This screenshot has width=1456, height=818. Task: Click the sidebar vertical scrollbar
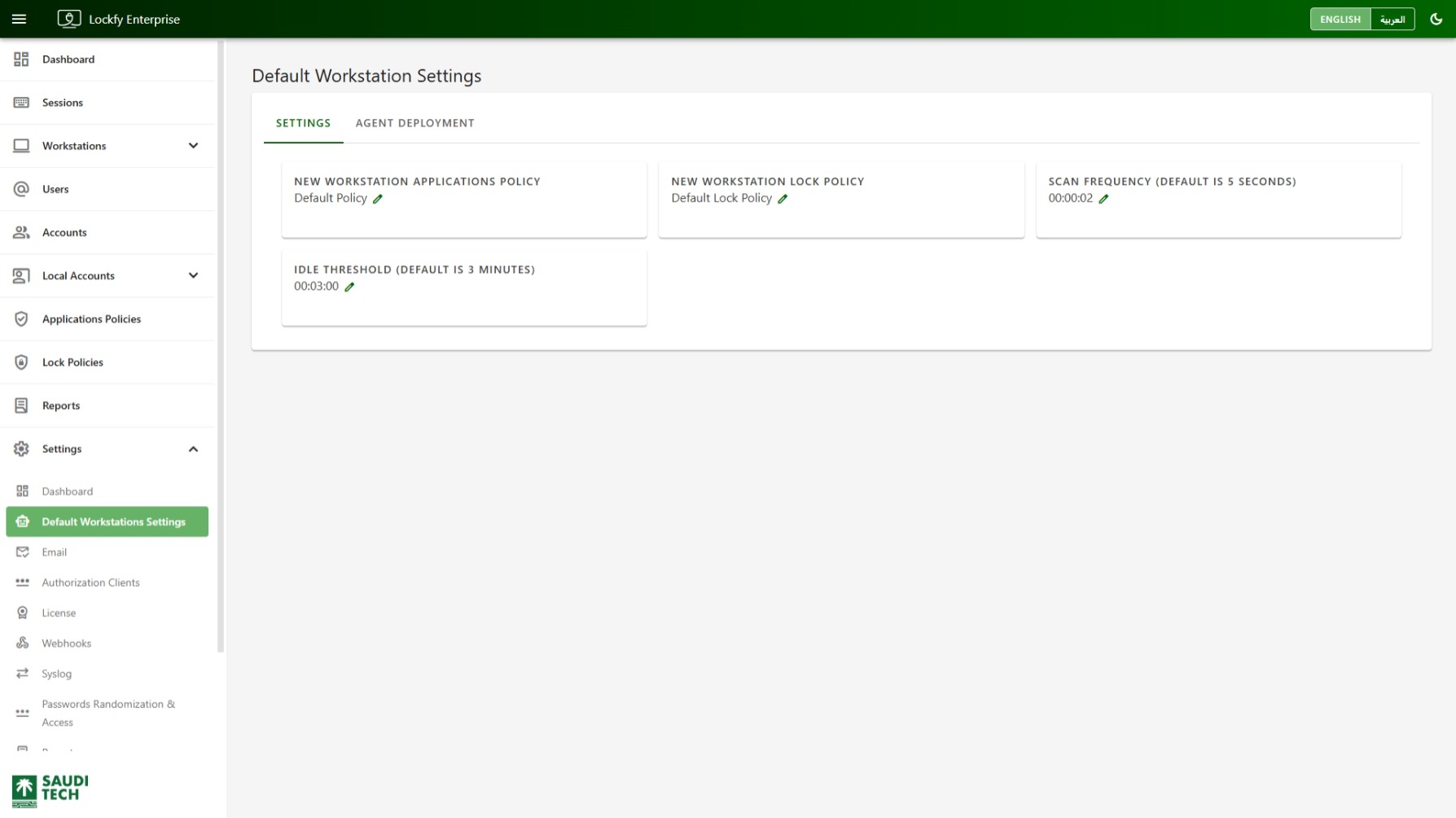point(221,346)
